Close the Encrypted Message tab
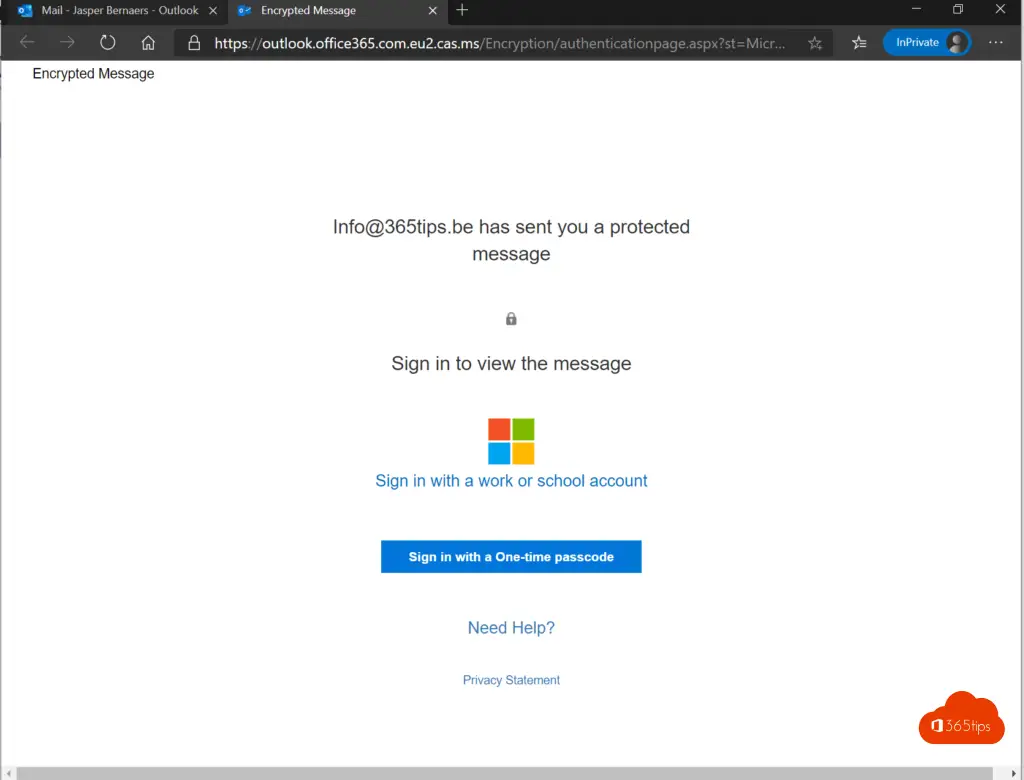Screen dimensions: 1024x780 point(432,10)
